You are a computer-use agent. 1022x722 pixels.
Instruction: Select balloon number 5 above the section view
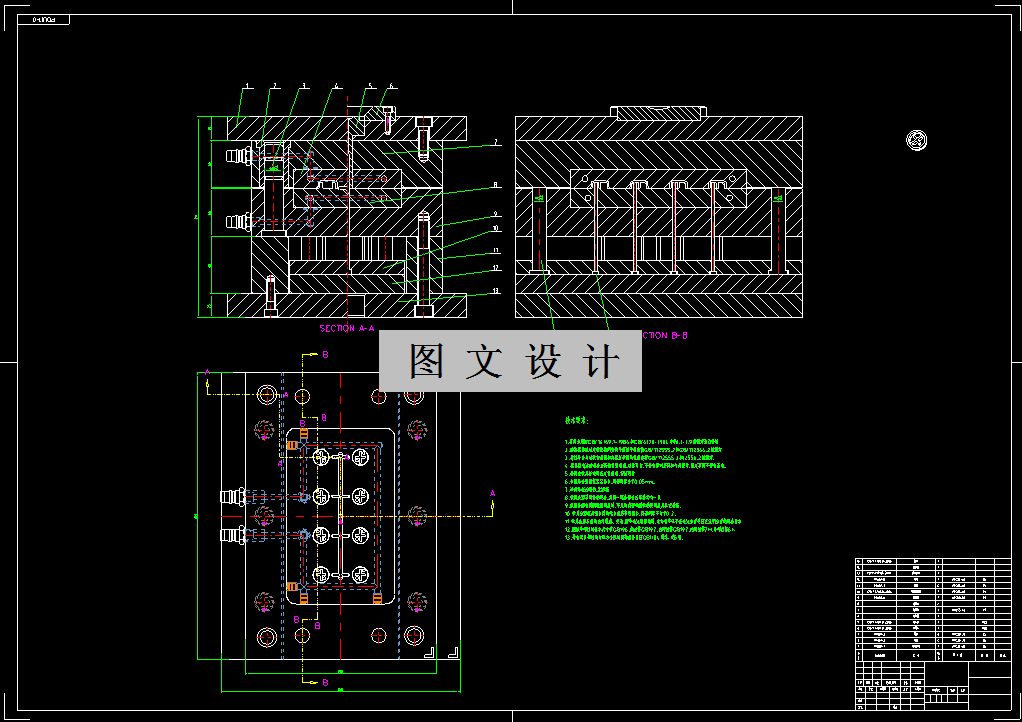(370, 85)
